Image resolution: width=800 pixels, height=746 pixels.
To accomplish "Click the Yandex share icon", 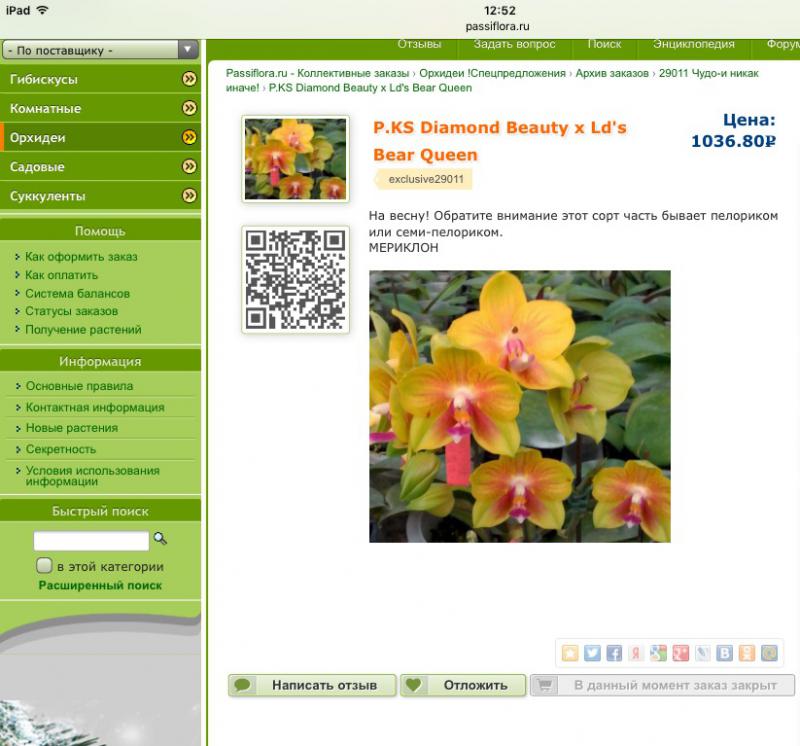I will pos(636,653).
